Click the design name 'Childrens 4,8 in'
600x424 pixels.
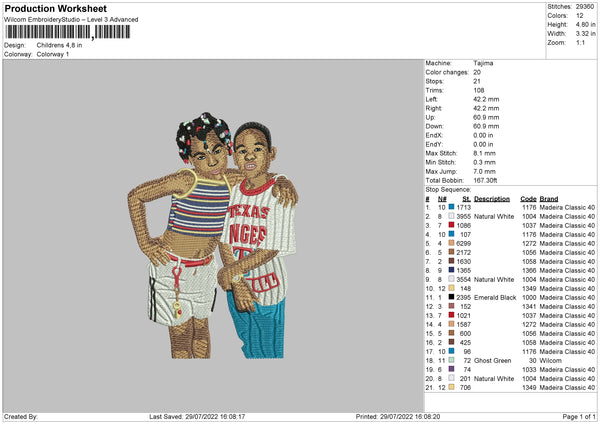(x=59, y=45)
